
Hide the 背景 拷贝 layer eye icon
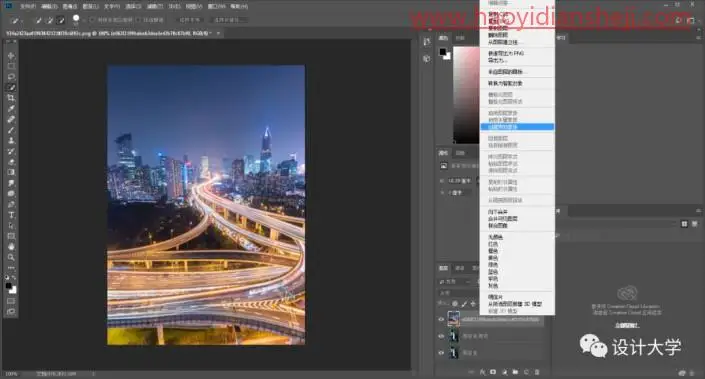click(441, 336)
